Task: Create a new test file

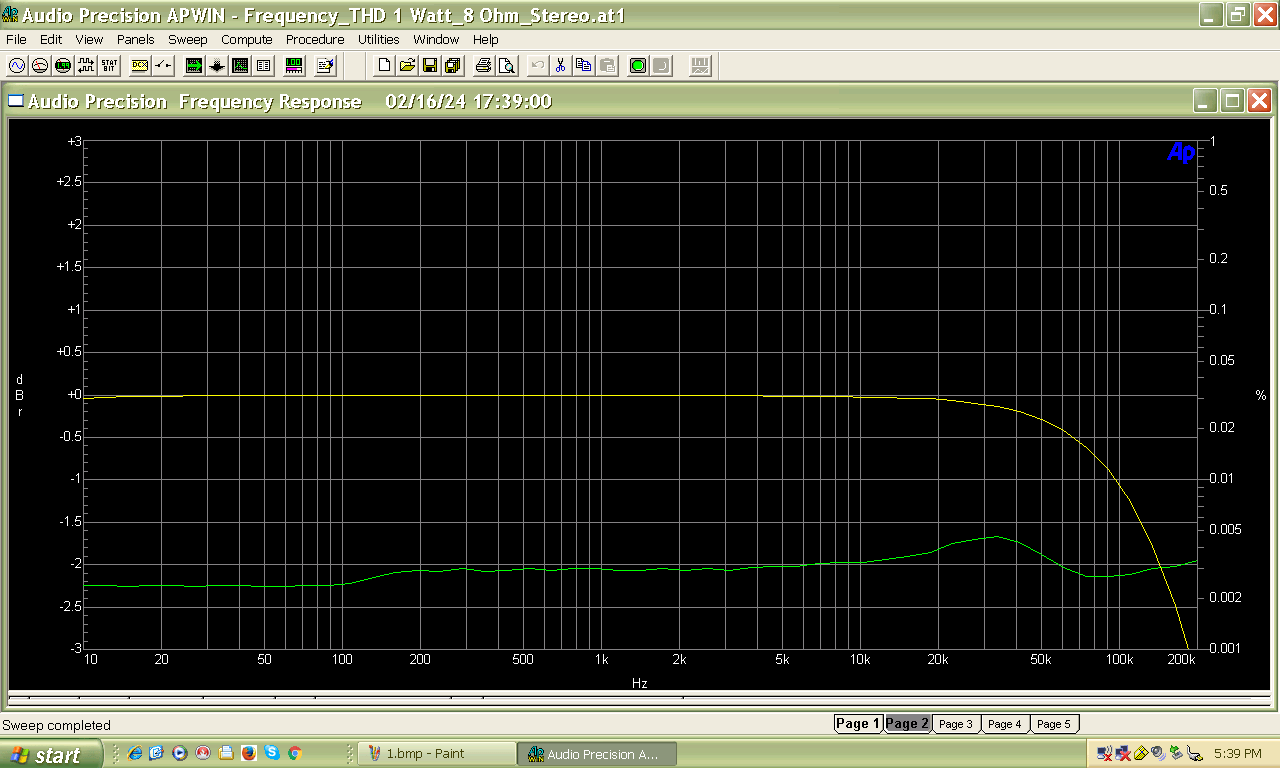Action: pos(384,66)
